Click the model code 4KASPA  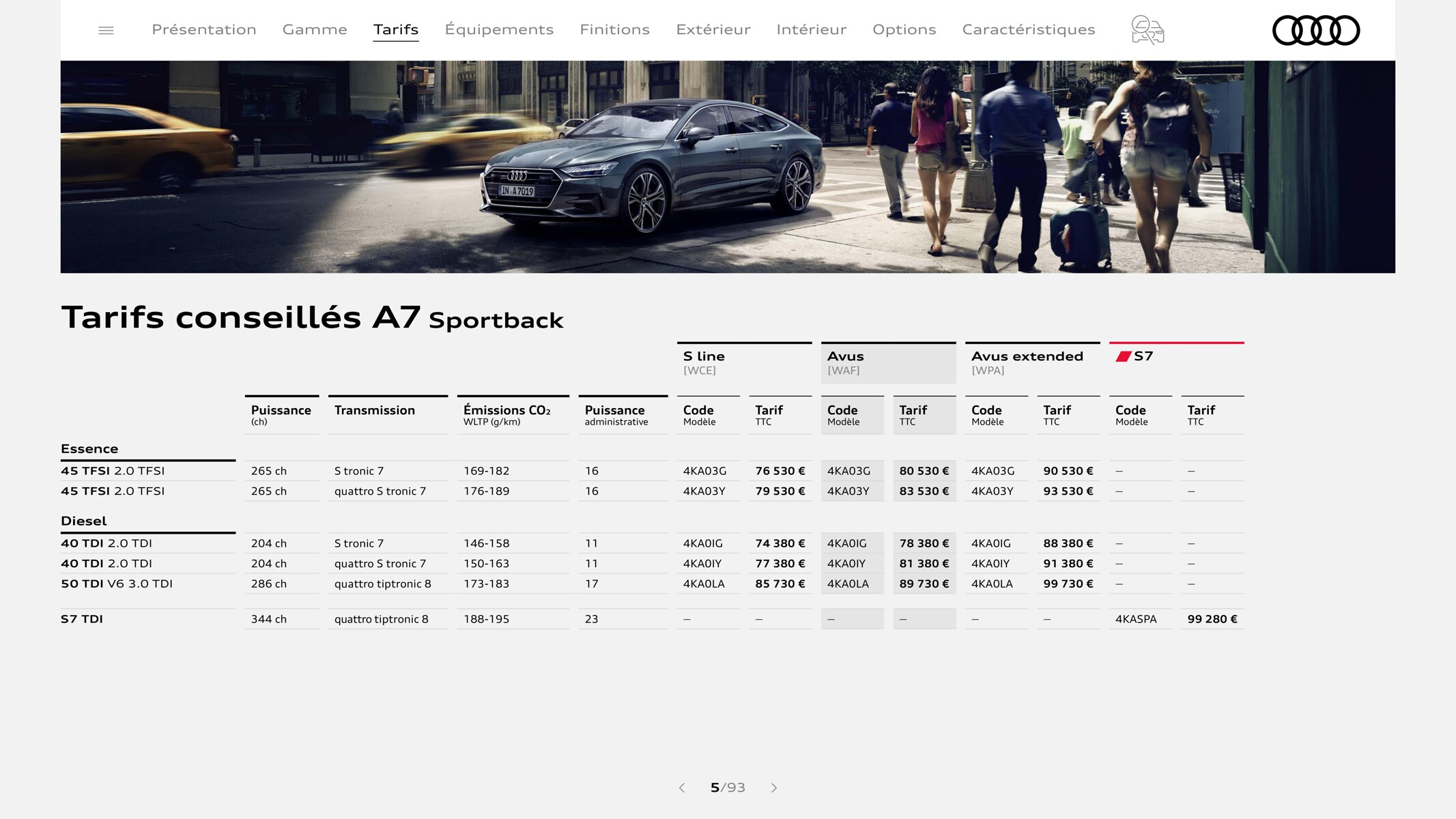(1136, 619)
